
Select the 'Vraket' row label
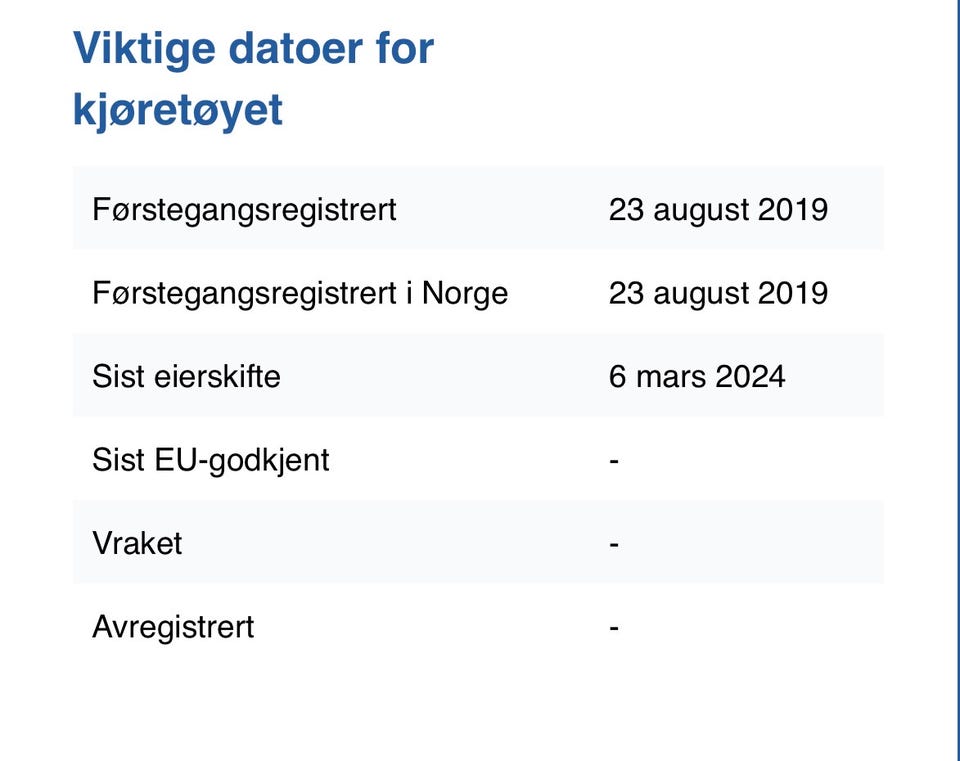(x=137, y=543)
